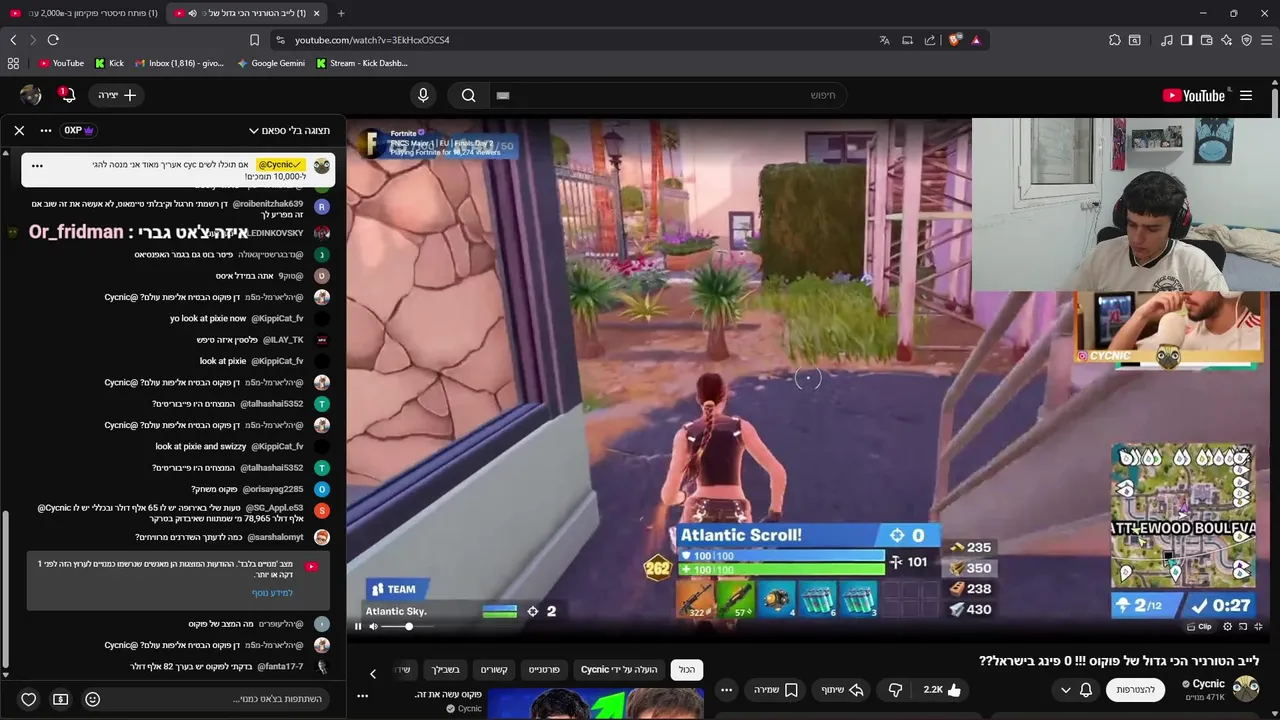This screenshot has width=1280, height=720.
Task: Open the Super Chat dollar icon
Action: pos(60,699)
